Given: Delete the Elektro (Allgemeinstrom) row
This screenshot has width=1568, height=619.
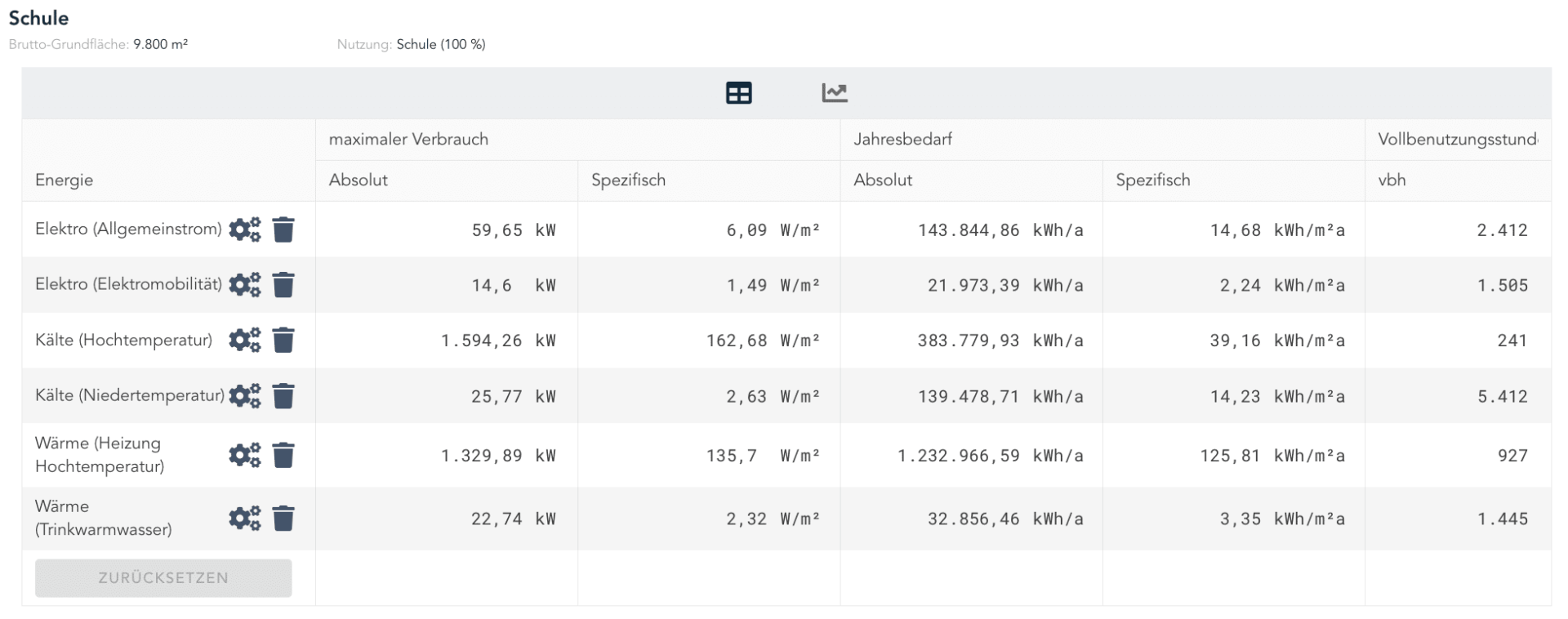Looking at the screenshot, I should [283, 230].
